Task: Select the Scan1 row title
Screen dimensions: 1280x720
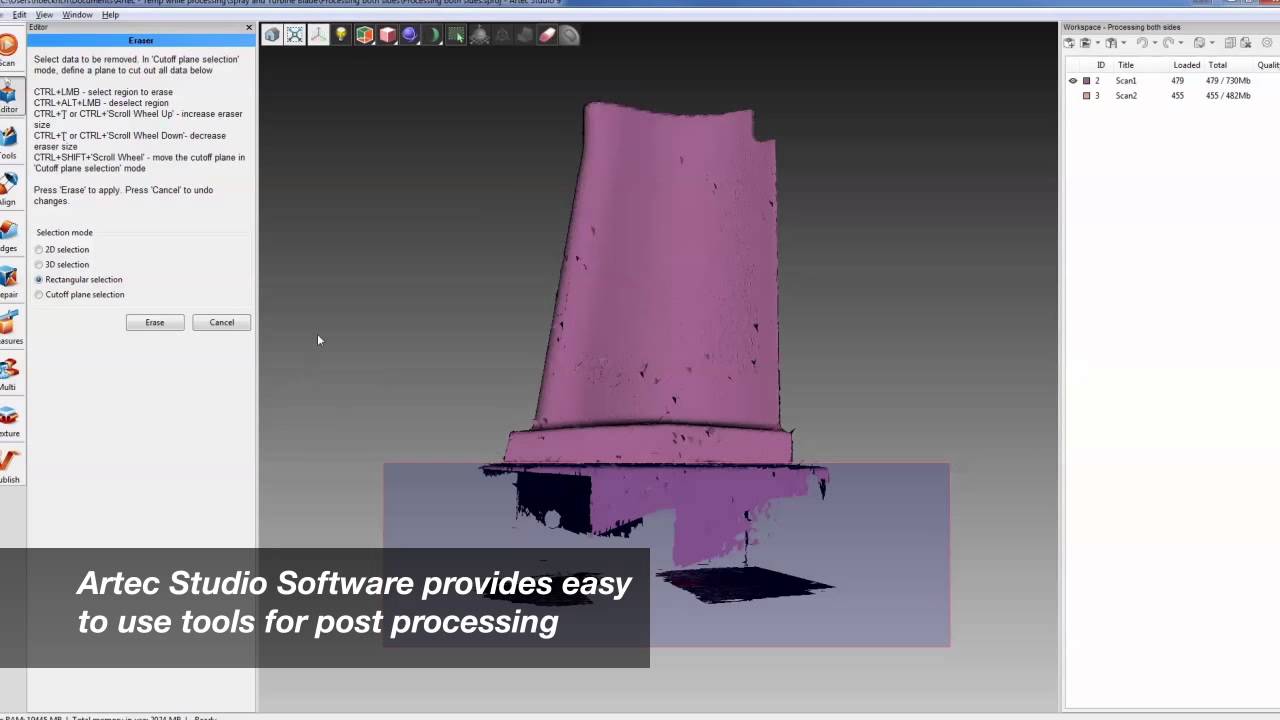Action: pos(1126,81)
